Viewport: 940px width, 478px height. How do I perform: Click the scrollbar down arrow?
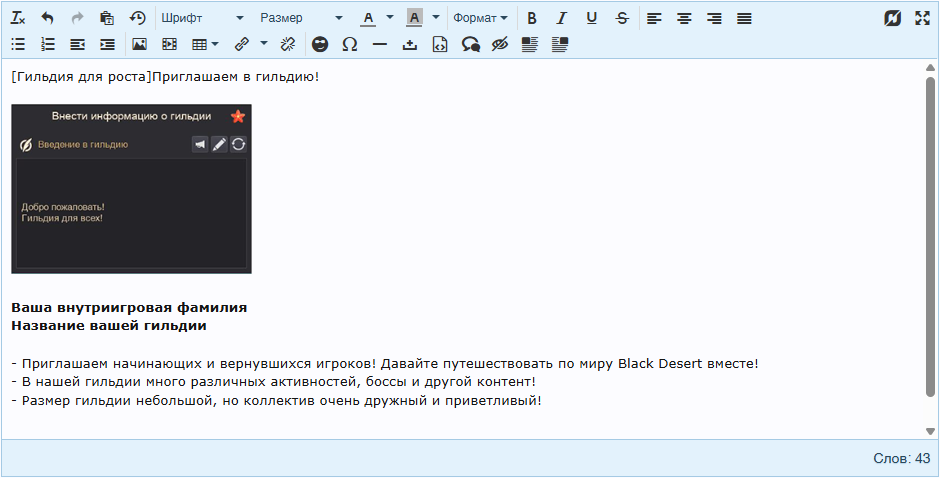tap(930, 431)
